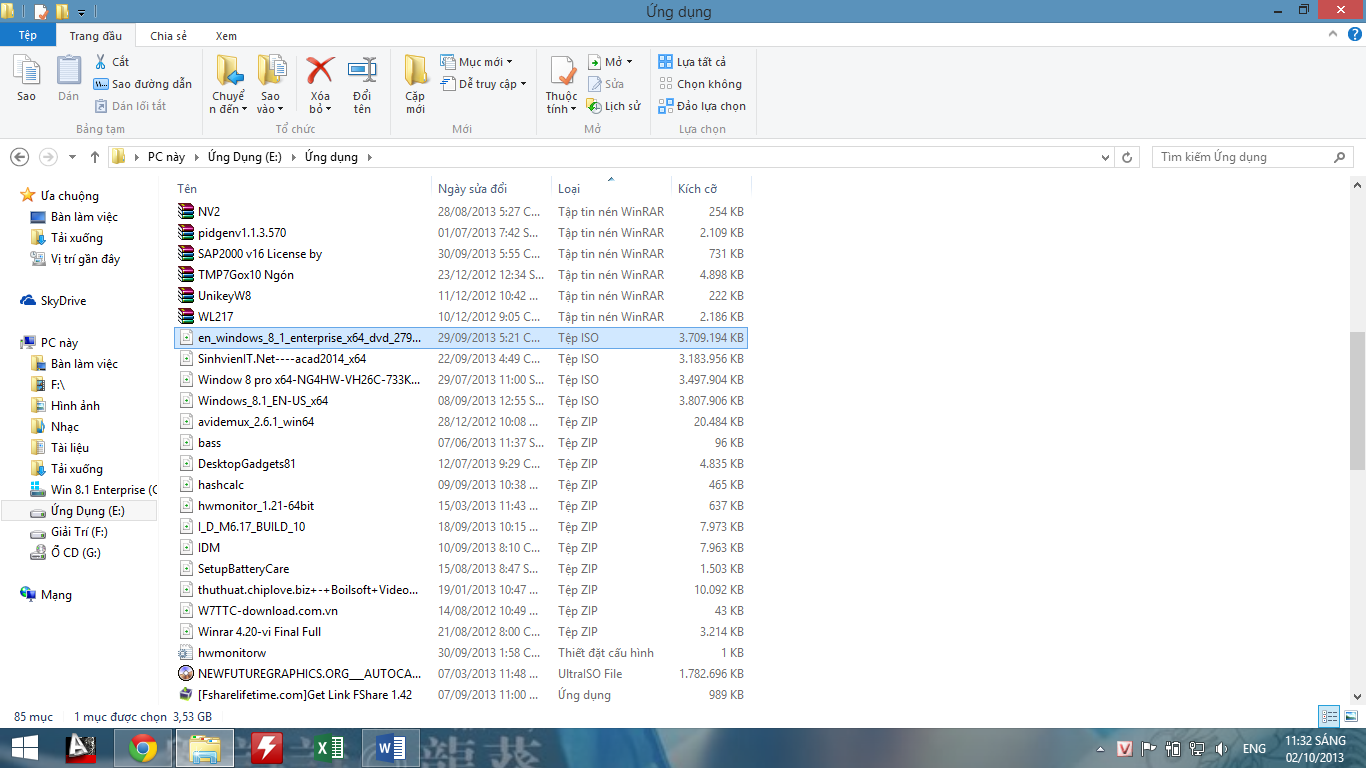This screenshot has height=768, width=1366.
Task: Sort by Tên column header
Action: coord(304,189)
